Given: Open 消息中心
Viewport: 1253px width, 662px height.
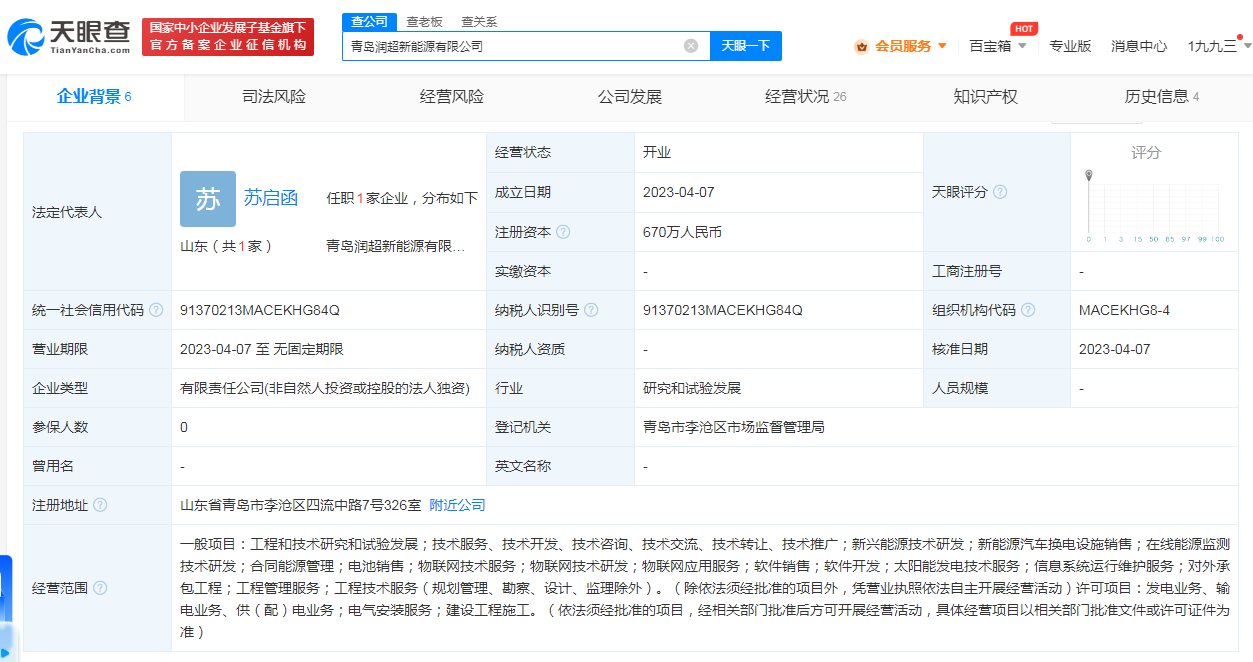Looking at the screenshot, I should pyautogui.click(x=1139, y=46).
